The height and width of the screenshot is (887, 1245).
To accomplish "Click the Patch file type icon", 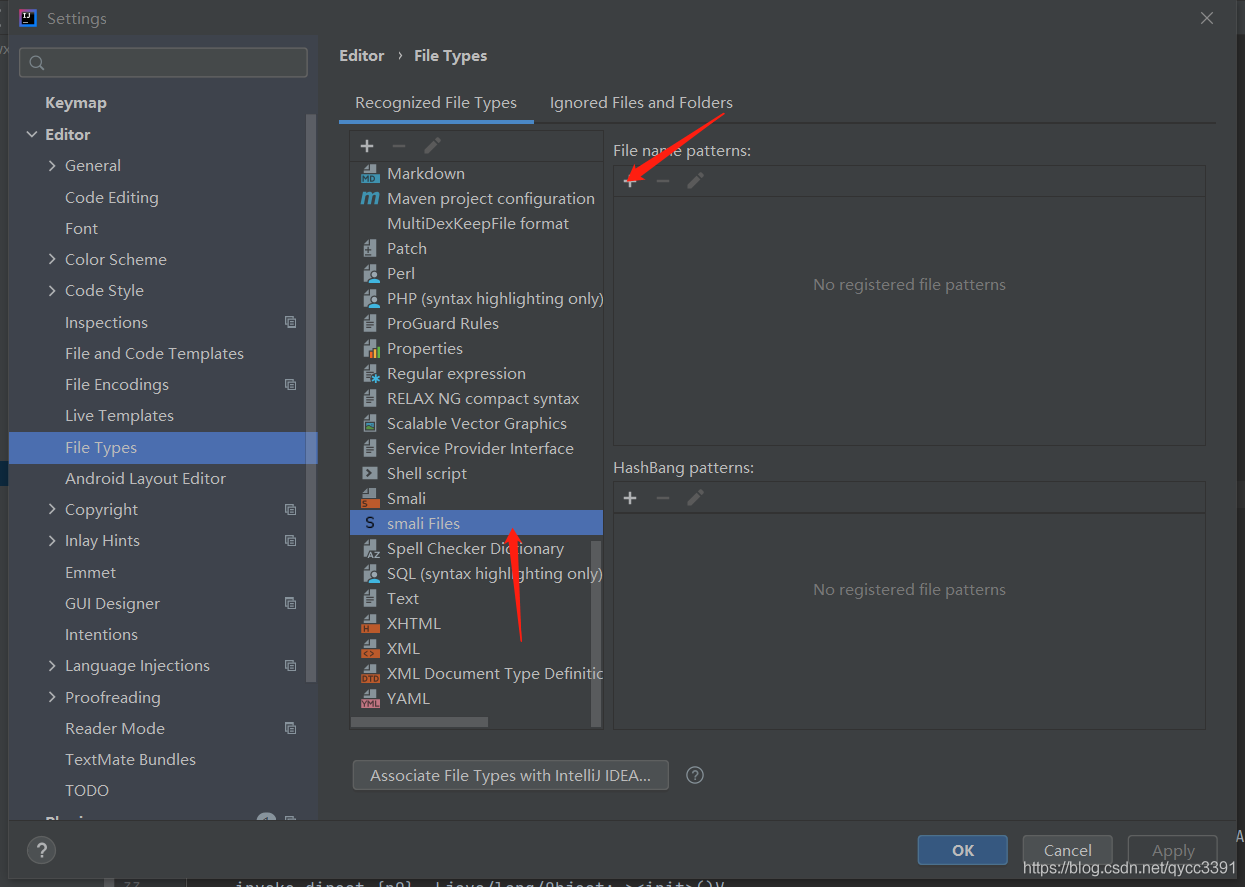I will pyautogui.click(x=370, y=249).
